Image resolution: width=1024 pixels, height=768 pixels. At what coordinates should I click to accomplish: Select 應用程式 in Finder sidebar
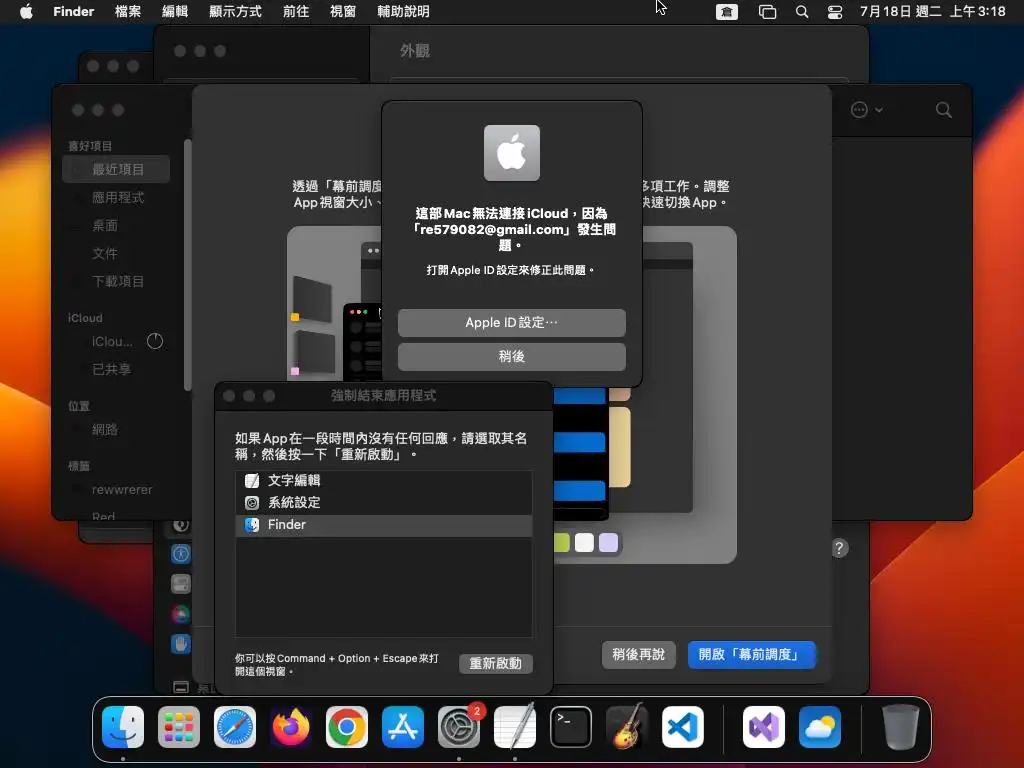[x=116, y=197]
